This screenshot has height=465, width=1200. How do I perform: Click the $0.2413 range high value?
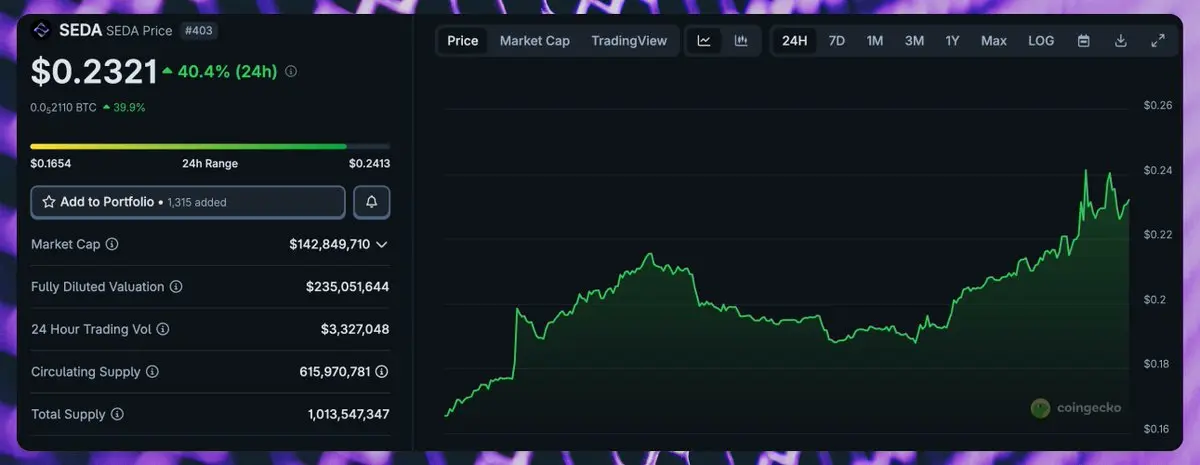point(369,163)
